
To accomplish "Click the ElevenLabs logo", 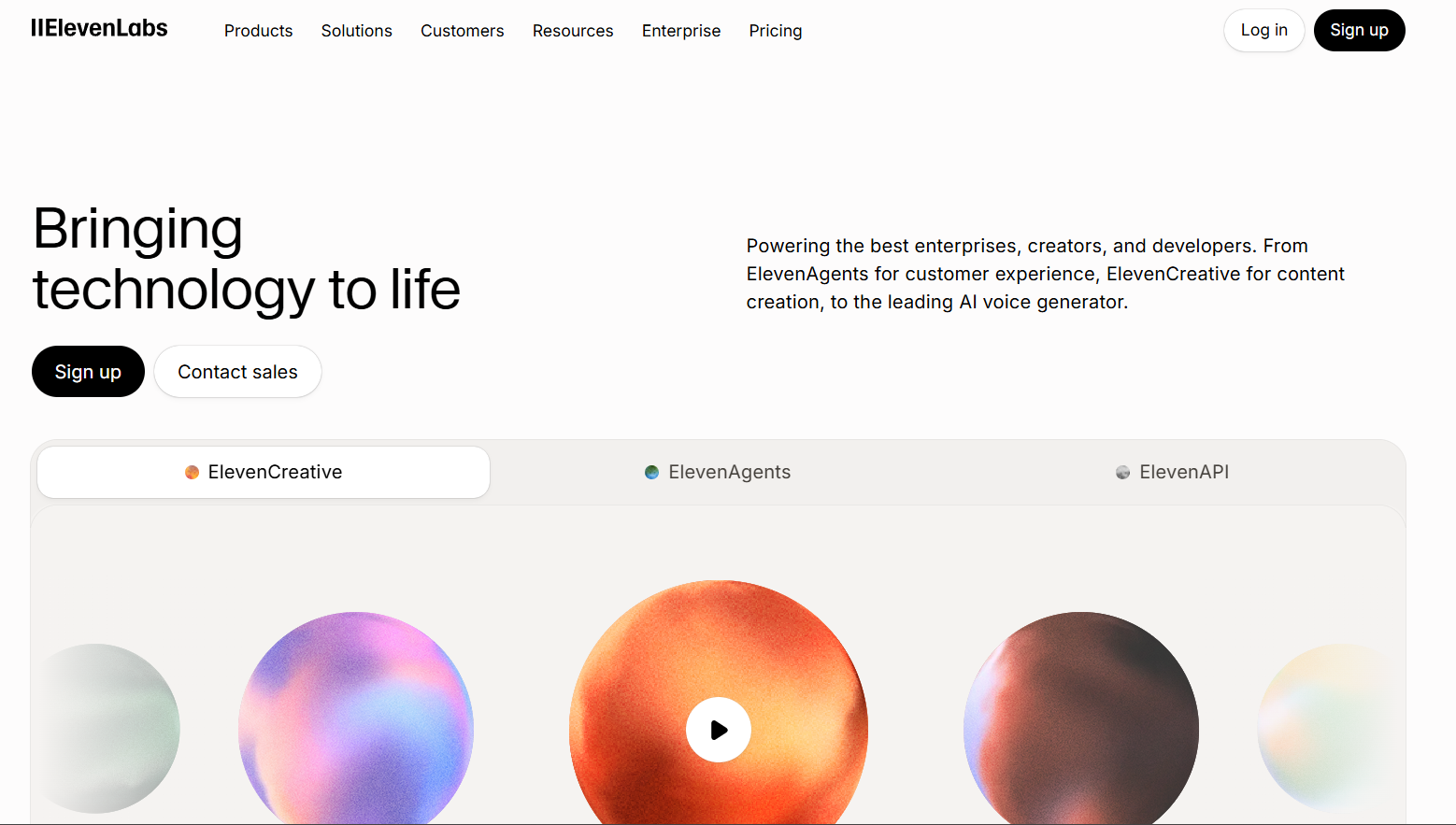I will tap(99, 29).
